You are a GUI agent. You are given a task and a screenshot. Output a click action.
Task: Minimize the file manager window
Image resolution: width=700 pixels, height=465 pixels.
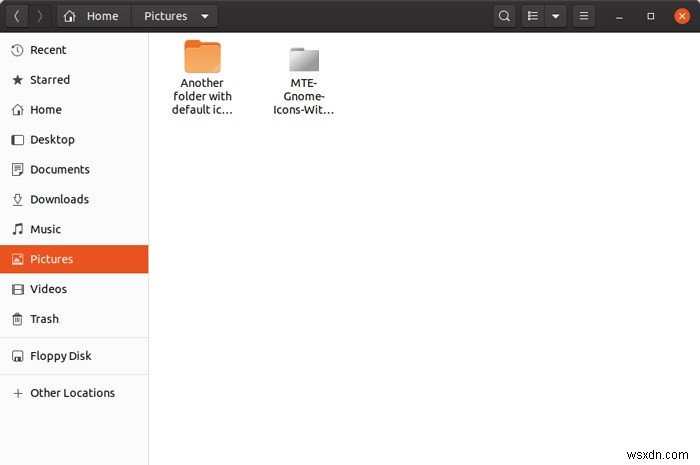click(619, 17)
